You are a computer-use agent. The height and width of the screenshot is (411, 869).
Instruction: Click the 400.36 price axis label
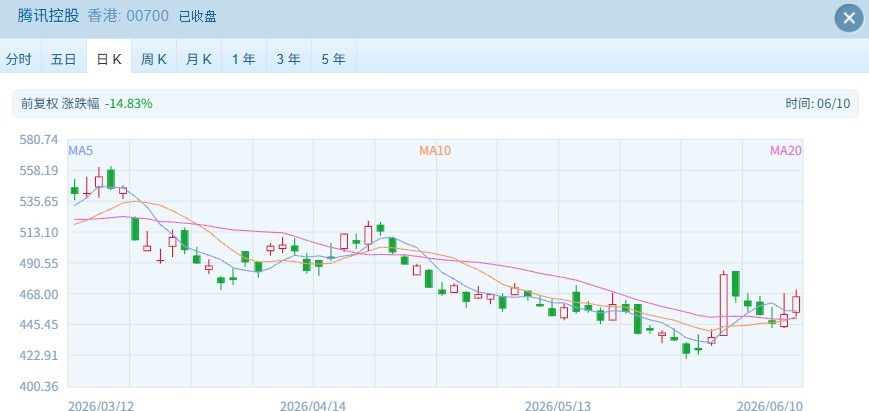click(x=39, y=386)
